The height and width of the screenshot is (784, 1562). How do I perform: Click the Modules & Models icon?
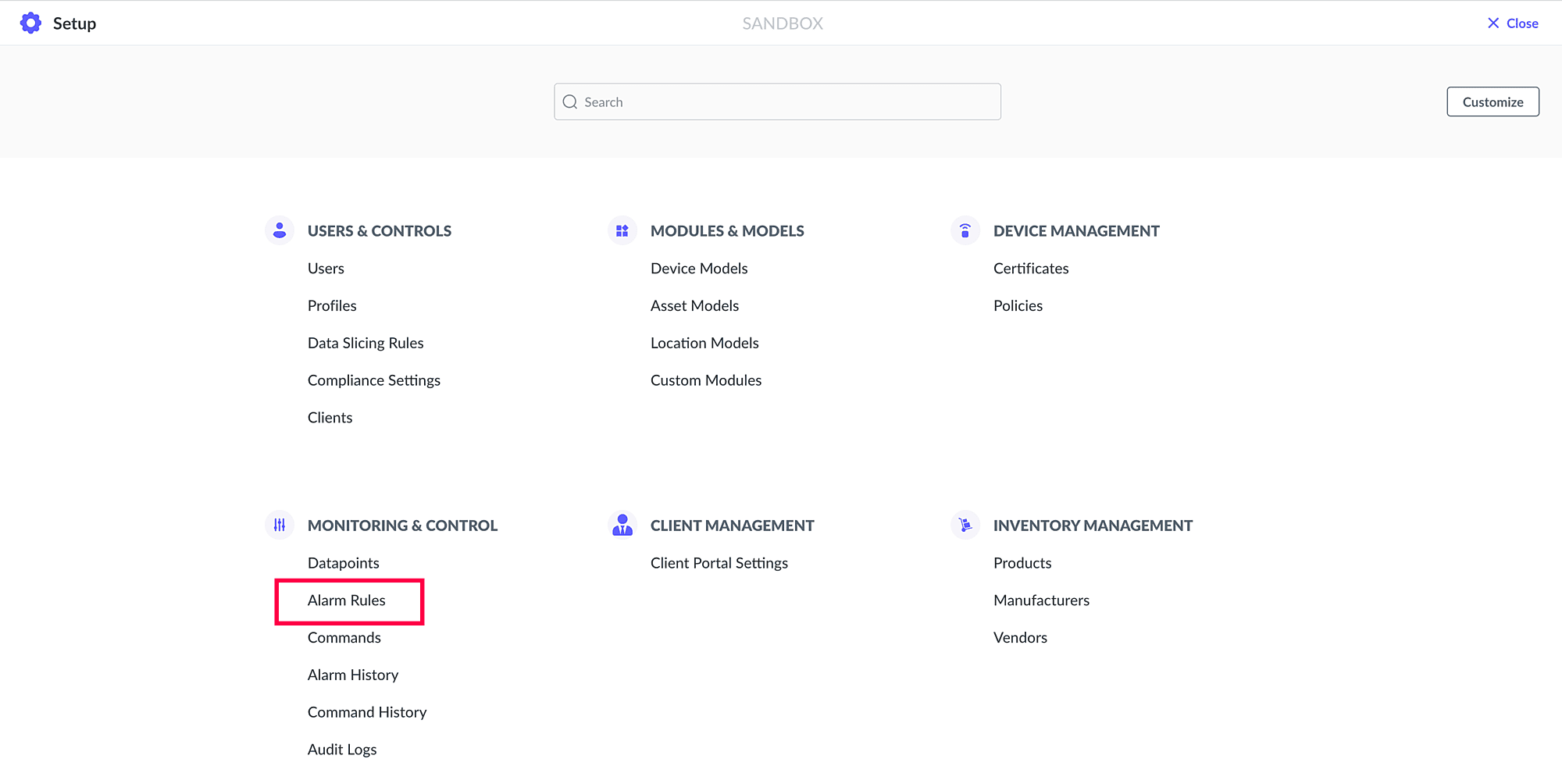[622, 230]
